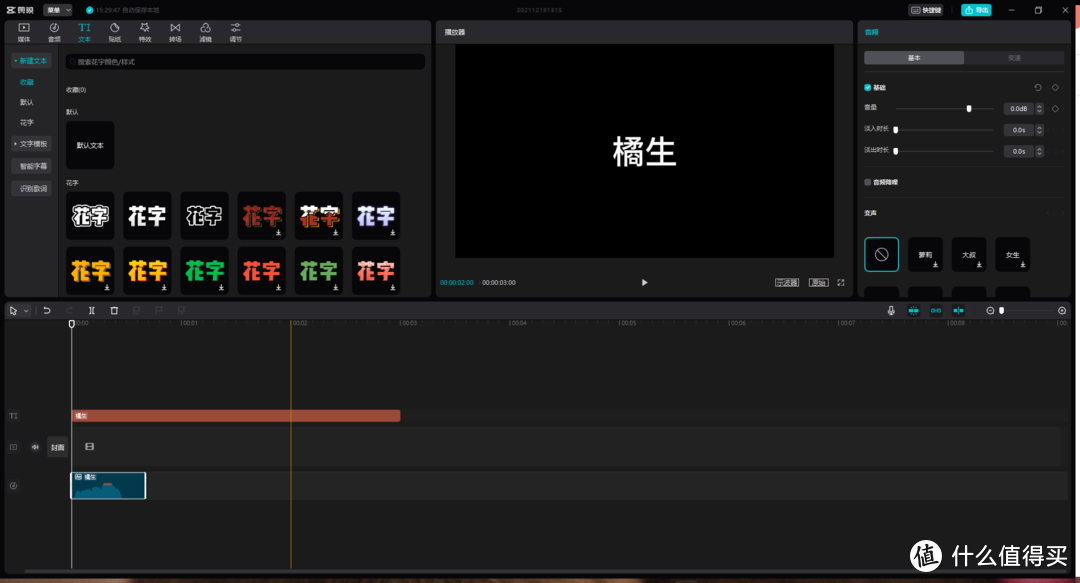Screen dimensions: 1080x583
Task: Click the 淡出时长 value stepper arrows
Action: click(1039, 152)
